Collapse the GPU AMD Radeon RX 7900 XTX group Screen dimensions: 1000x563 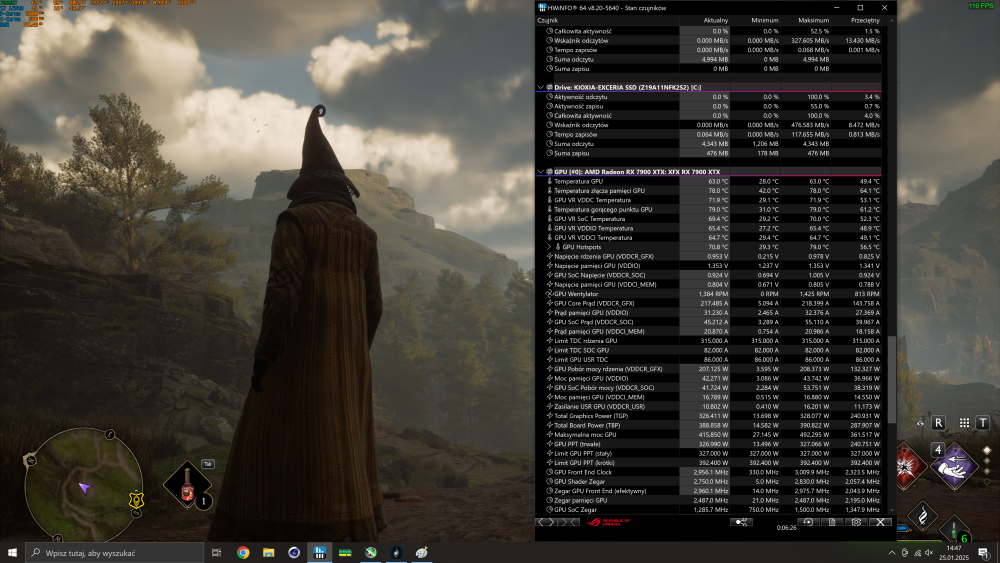pyautogui.click(x=542, y=172)
